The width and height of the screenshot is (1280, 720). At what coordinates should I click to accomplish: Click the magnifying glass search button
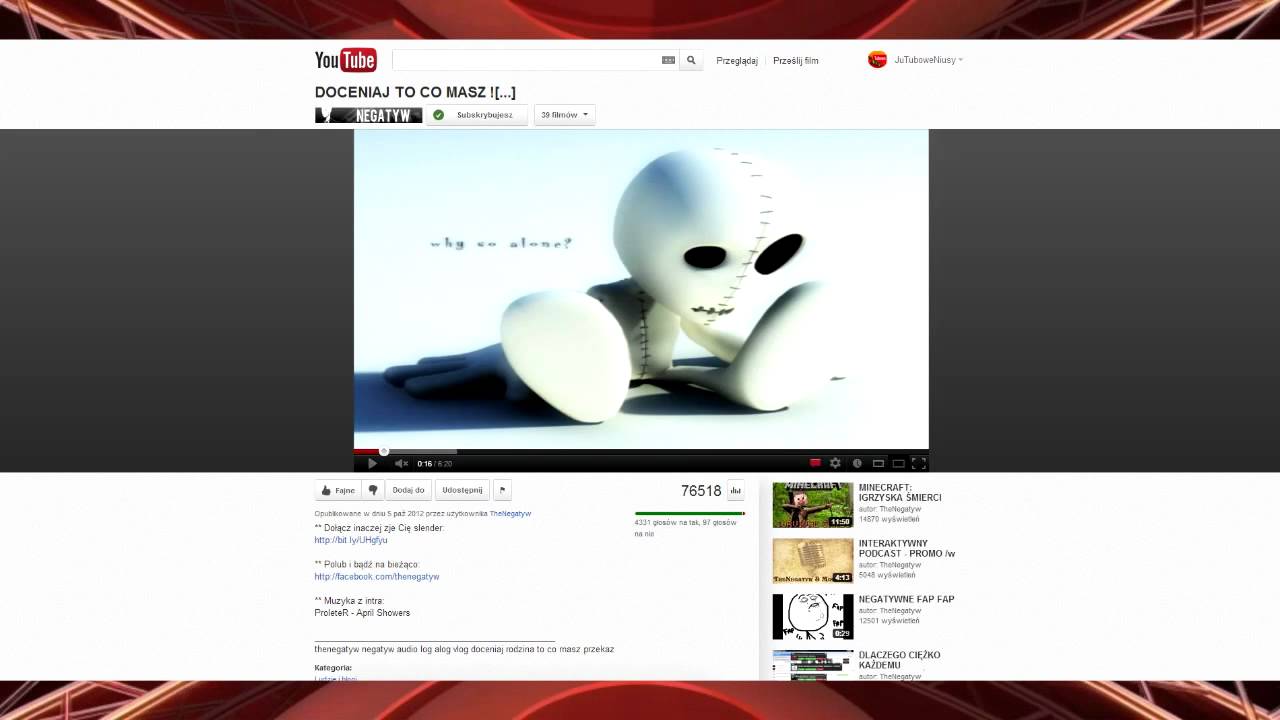coord(691,60)
